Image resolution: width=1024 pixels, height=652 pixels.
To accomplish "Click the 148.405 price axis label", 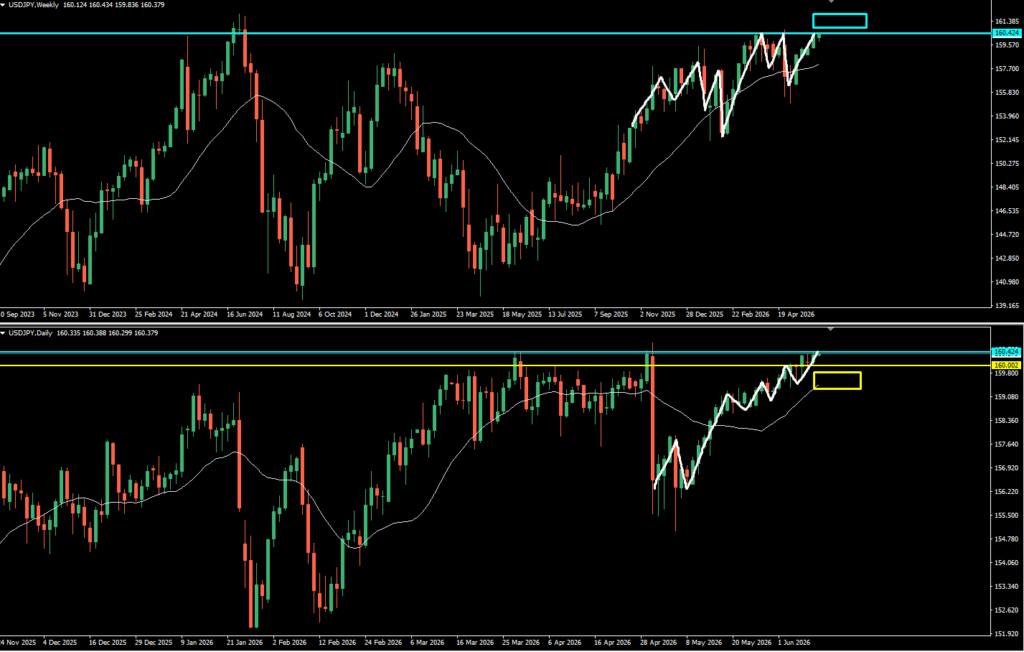I will coord(1008,187).
